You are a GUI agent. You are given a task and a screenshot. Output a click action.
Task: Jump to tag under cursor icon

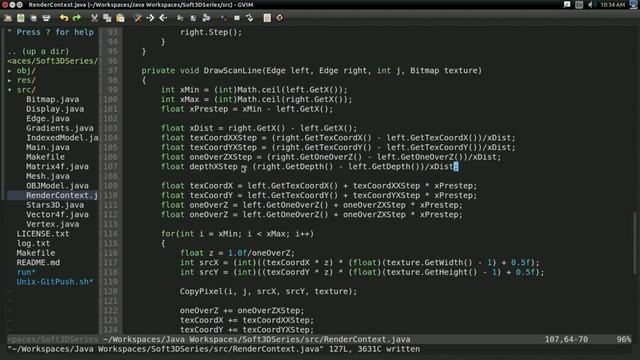[x=249, y=18]
